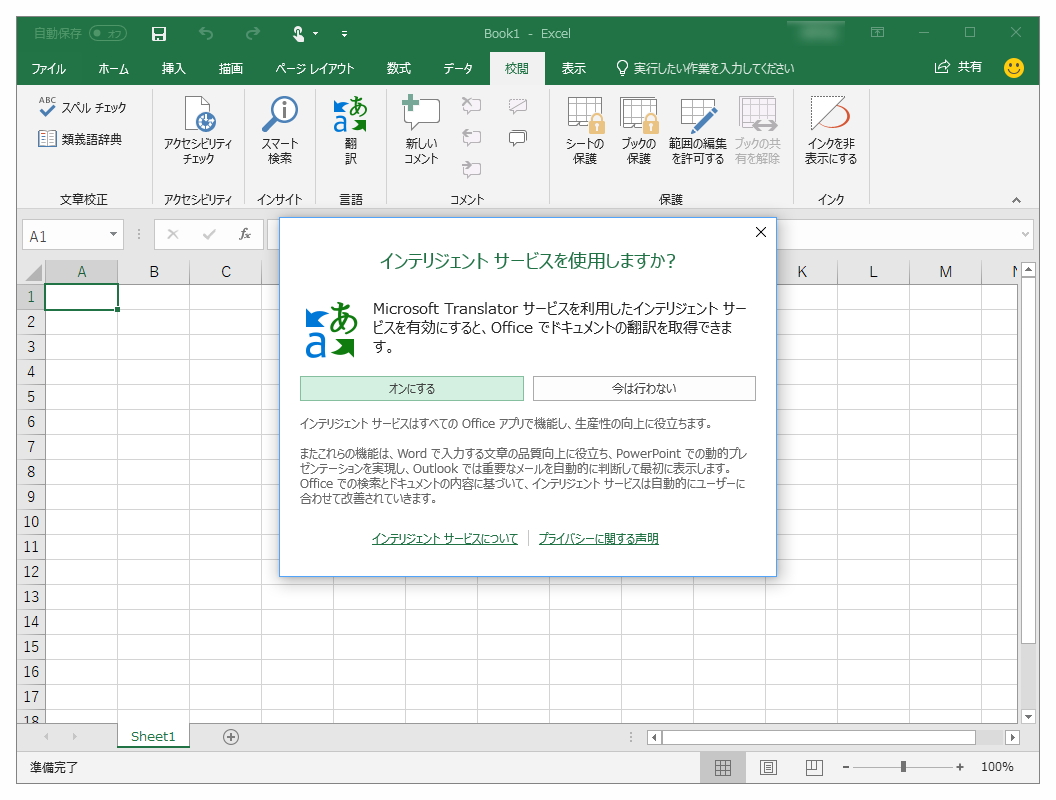Select 範囲の編集を許可する option
Screen dimensions: 1056x800
click(699, 130)
